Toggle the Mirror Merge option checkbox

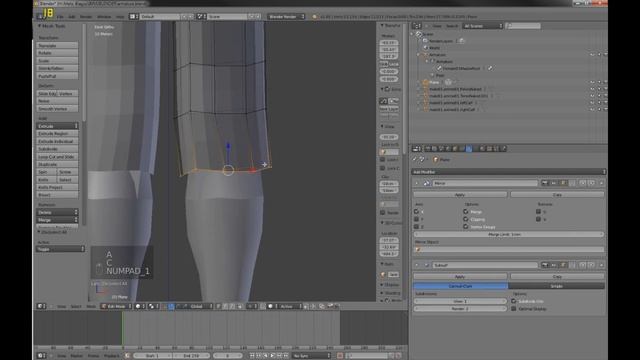tap(466, 211)
